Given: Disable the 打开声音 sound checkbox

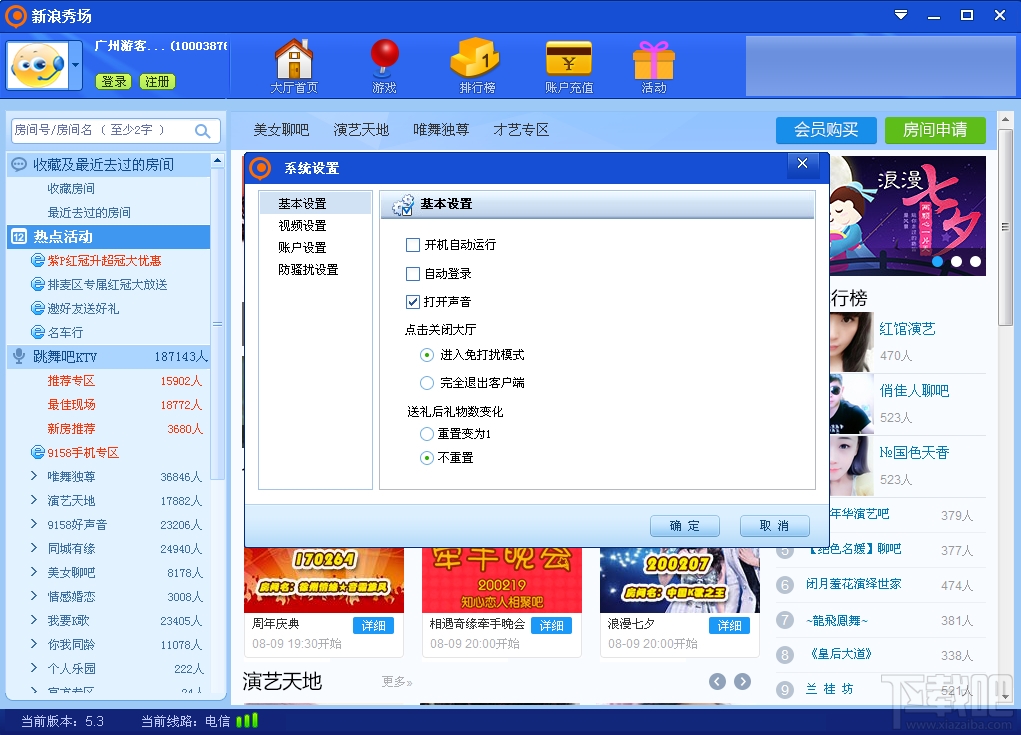Looking at the screenshot, I should click(414, 301).
